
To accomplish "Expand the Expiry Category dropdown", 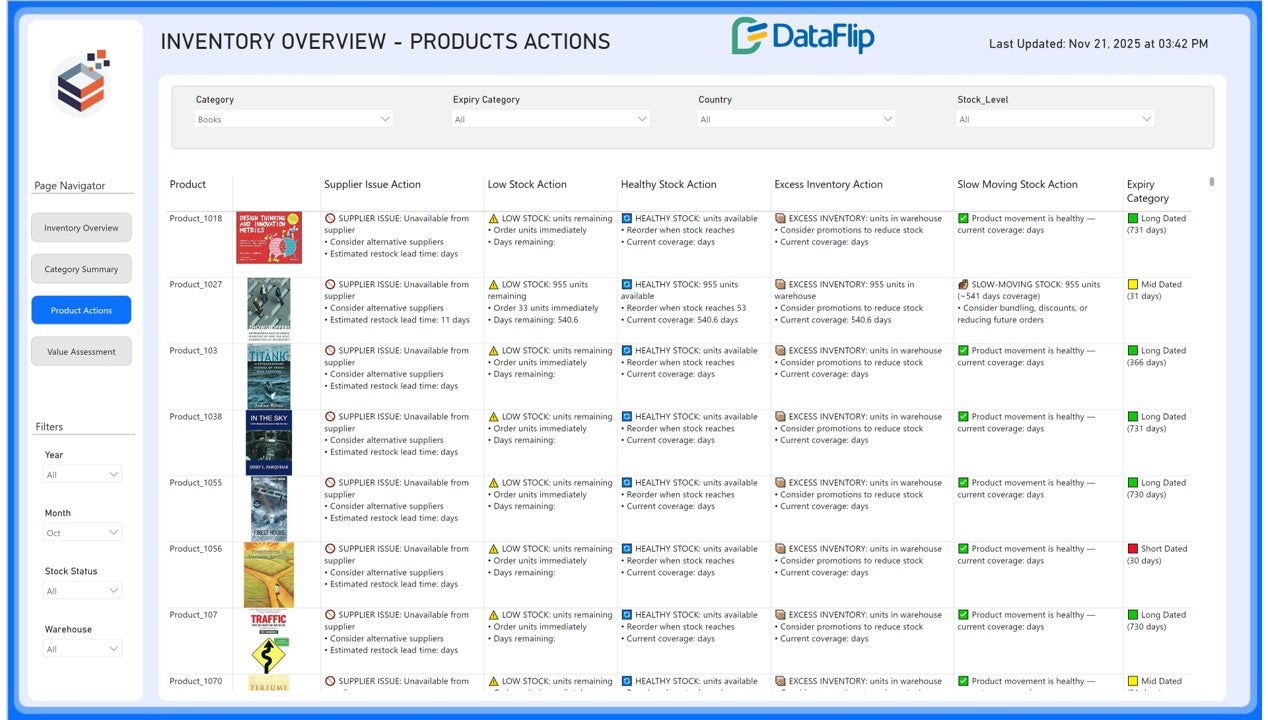I will [x=551, y=119].
